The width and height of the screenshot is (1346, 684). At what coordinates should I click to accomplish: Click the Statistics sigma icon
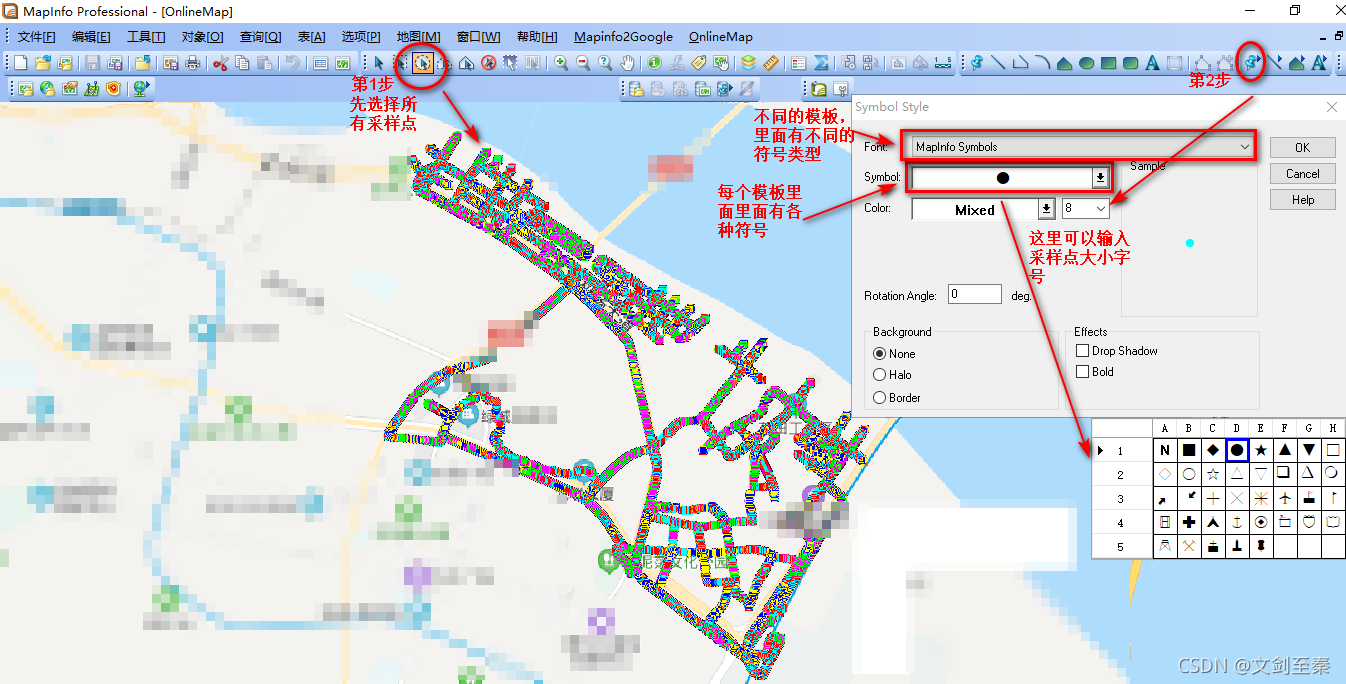click(821, 62)
